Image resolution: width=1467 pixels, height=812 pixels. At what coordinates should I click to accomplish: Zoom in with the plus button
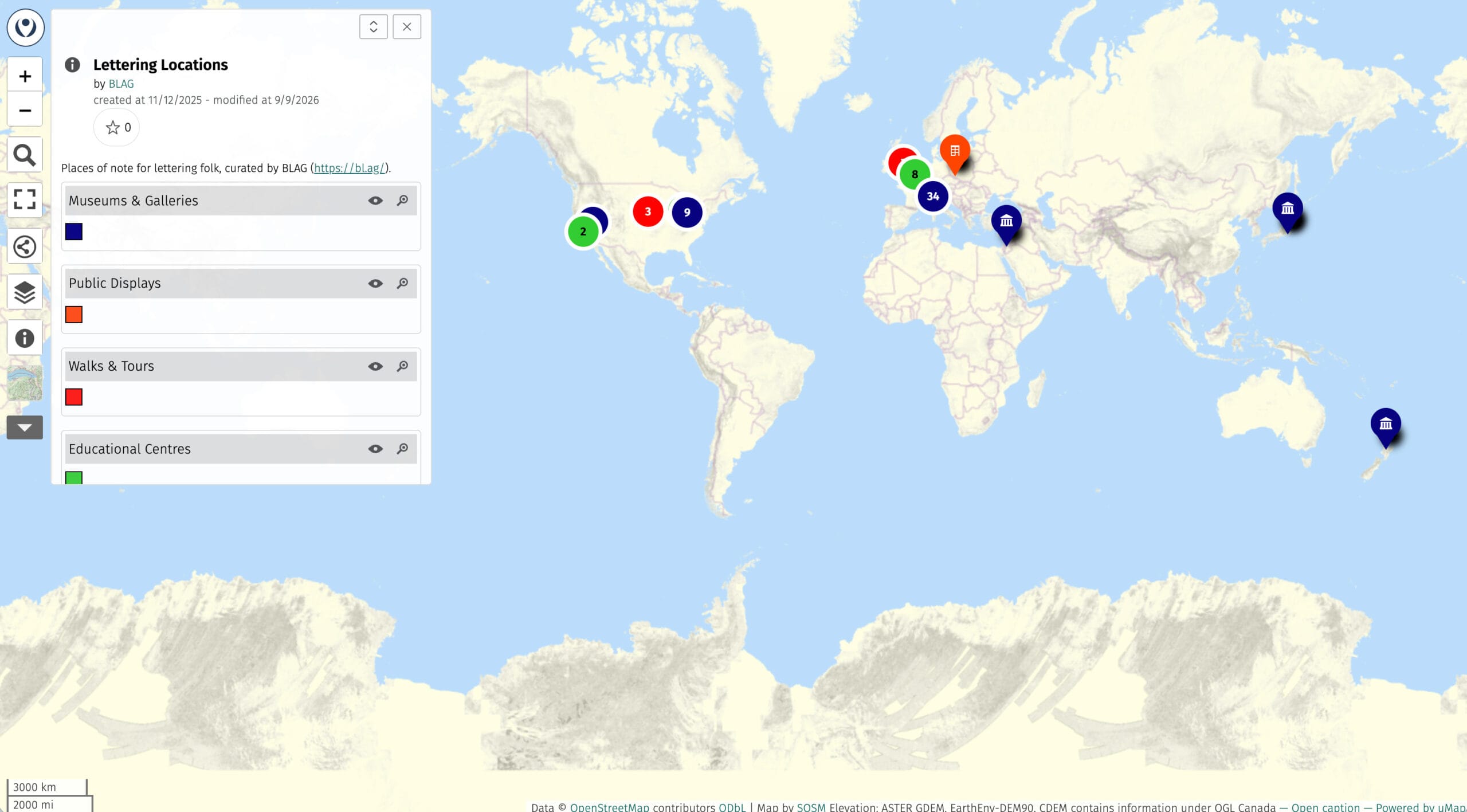pos(25,75)
